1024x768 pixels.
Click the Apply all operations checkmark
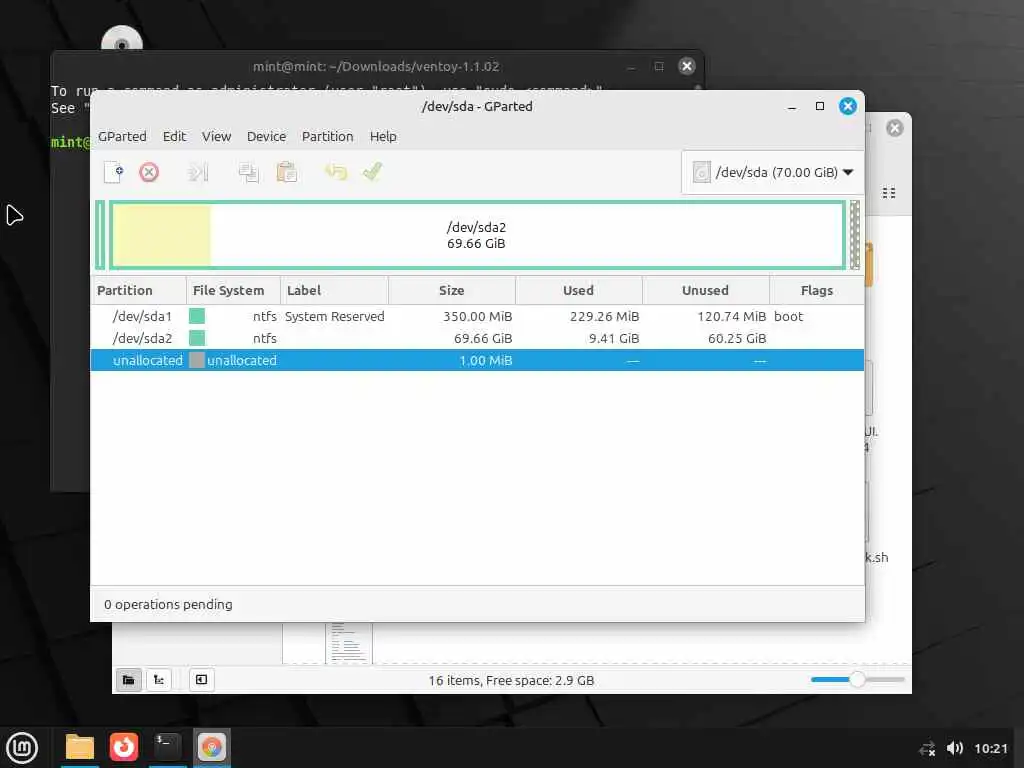click(x=372, y=172)
